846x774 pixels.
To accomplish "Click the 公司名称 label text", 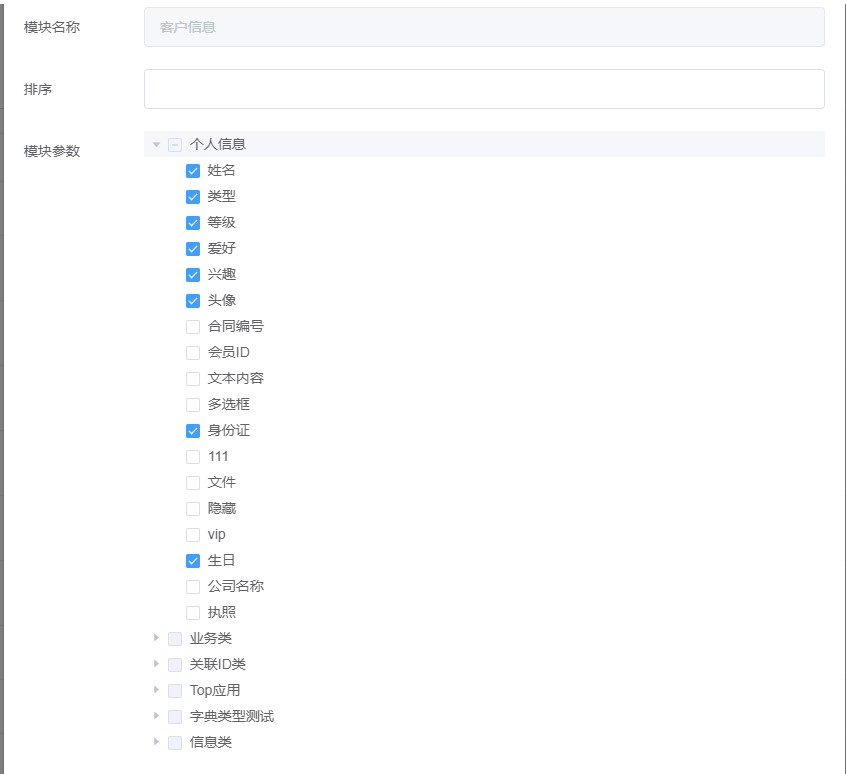I will pos(236,586).
